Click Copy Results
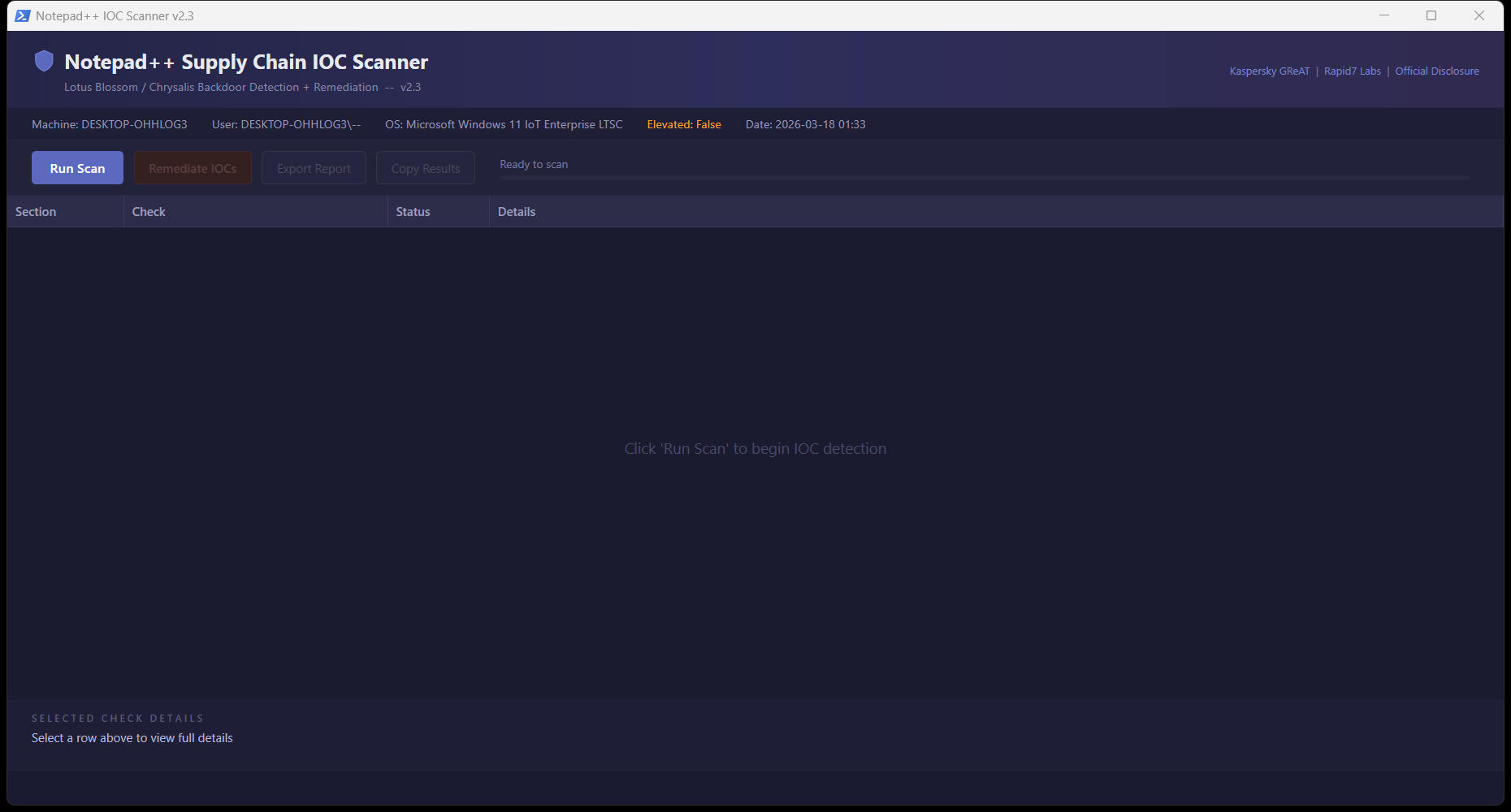Image resolution: width=1511 pixels, height=812 pixels. pos(425,167)
